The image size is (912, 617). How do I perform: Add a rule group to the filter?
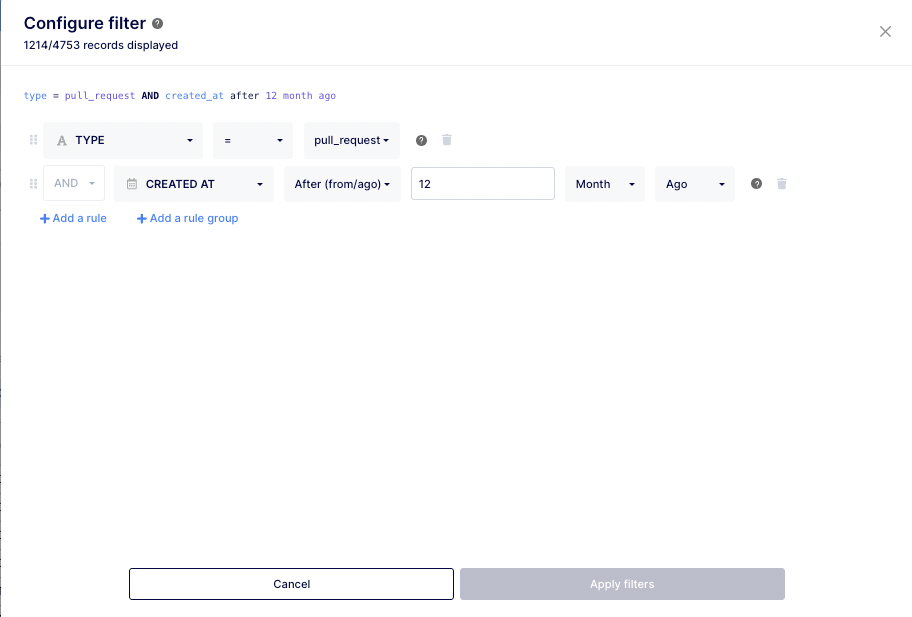pos(187,218)
